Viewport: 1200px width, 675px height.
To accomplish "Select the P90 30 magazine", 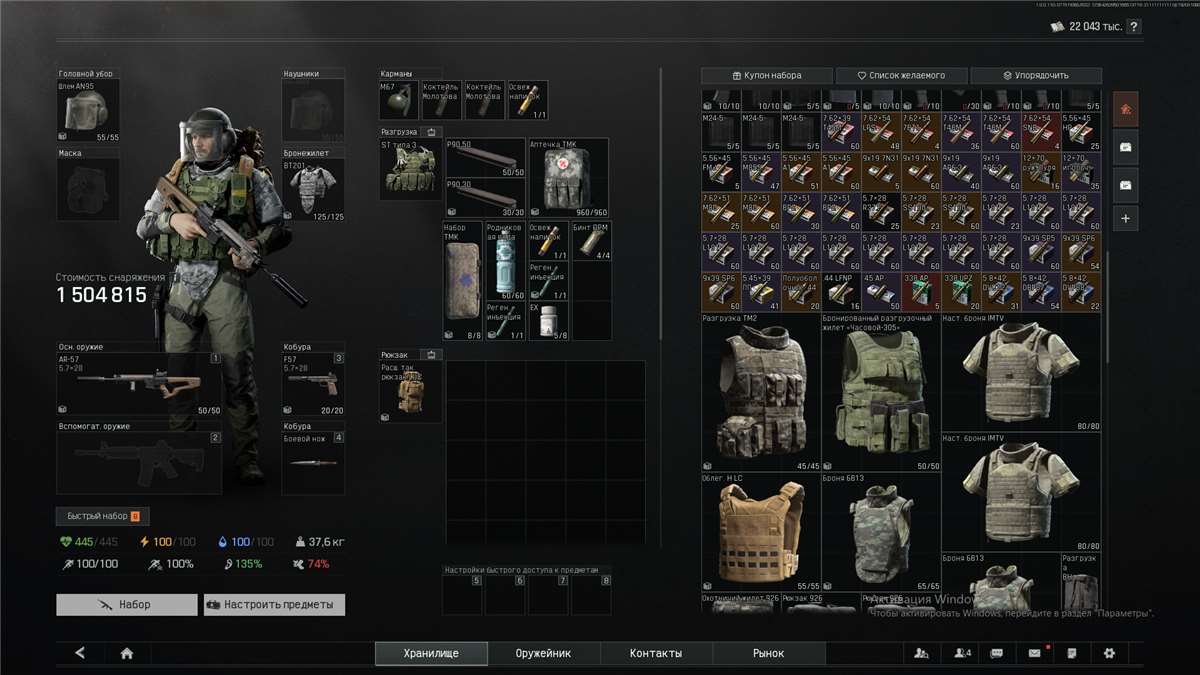I will tap(485, 198).
